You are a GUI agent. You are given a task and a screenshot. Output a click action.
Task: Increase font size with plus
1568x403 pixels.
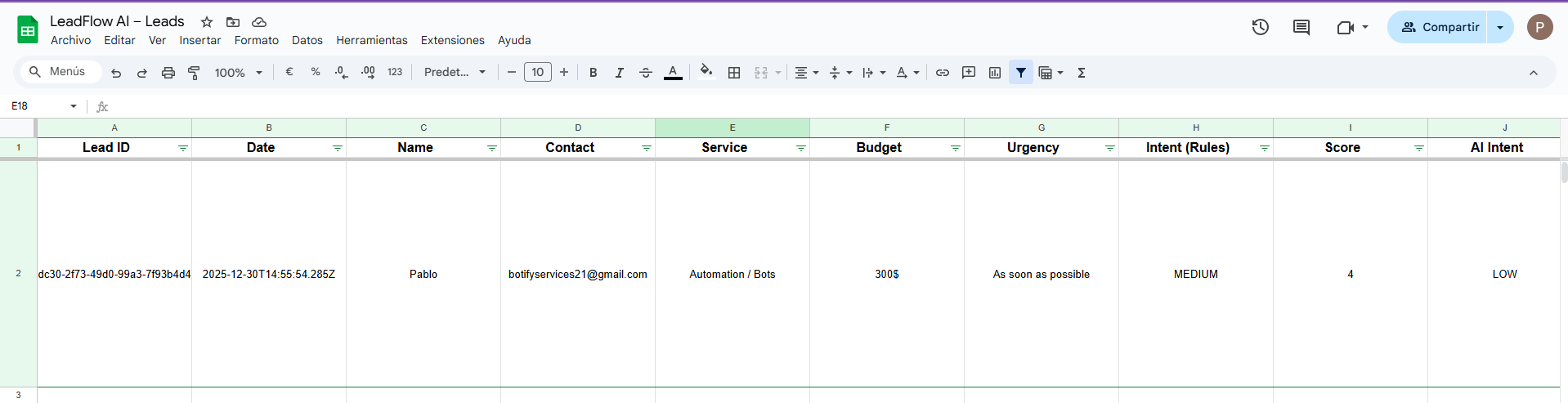(564, 73)
